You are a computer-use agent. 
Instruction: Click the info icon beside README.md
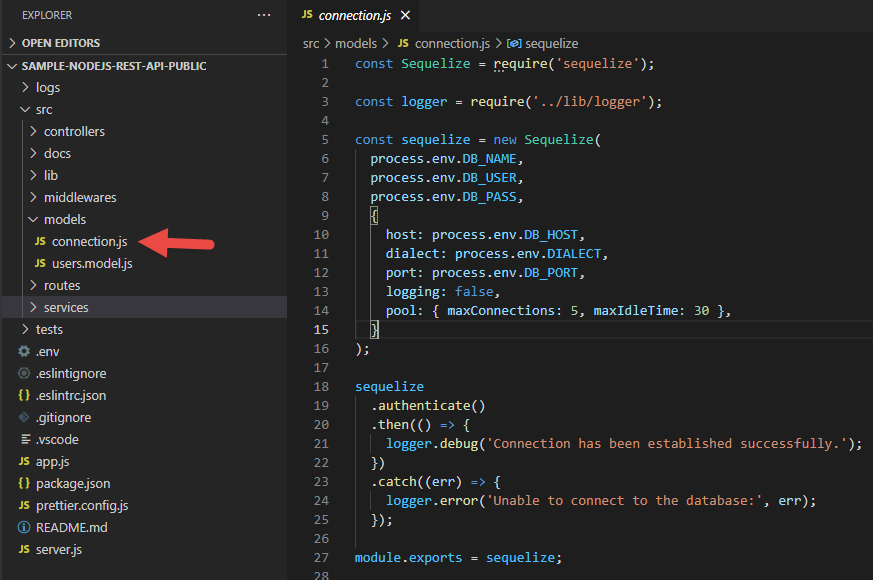tap(25, 527)
